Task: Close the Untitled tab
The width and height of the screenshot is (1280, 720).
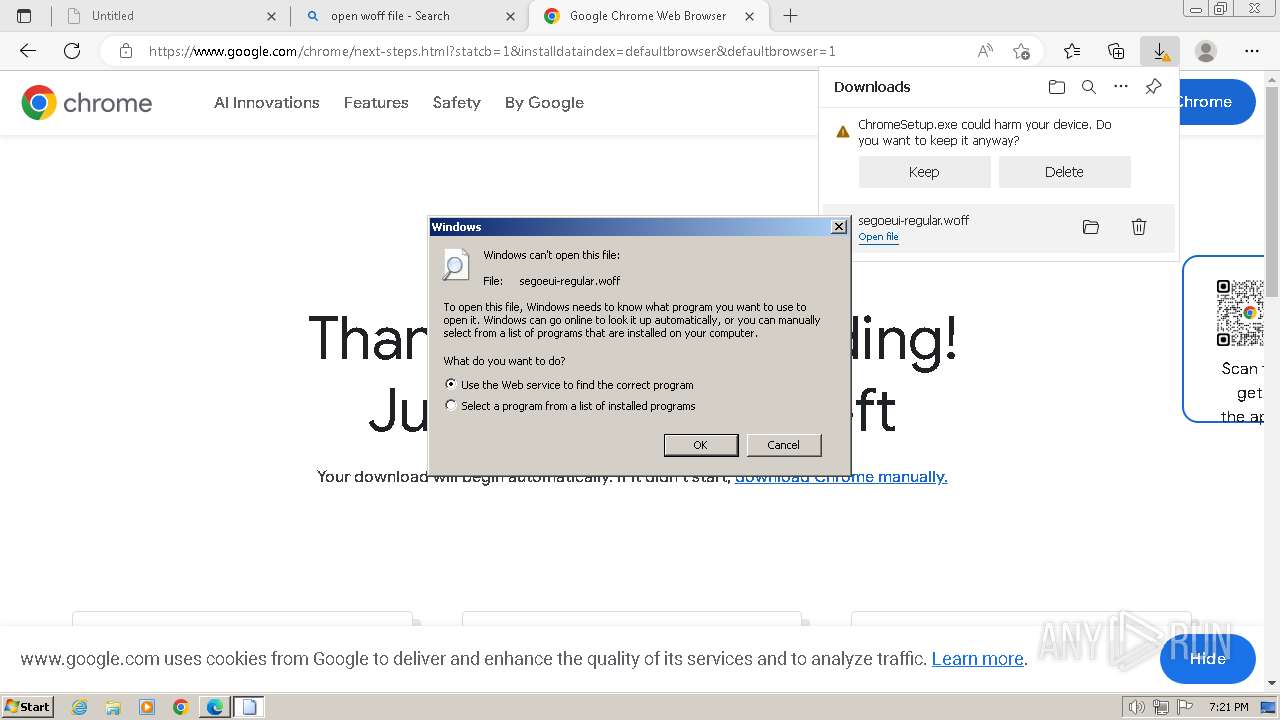Action: click(x=272, y=16)
